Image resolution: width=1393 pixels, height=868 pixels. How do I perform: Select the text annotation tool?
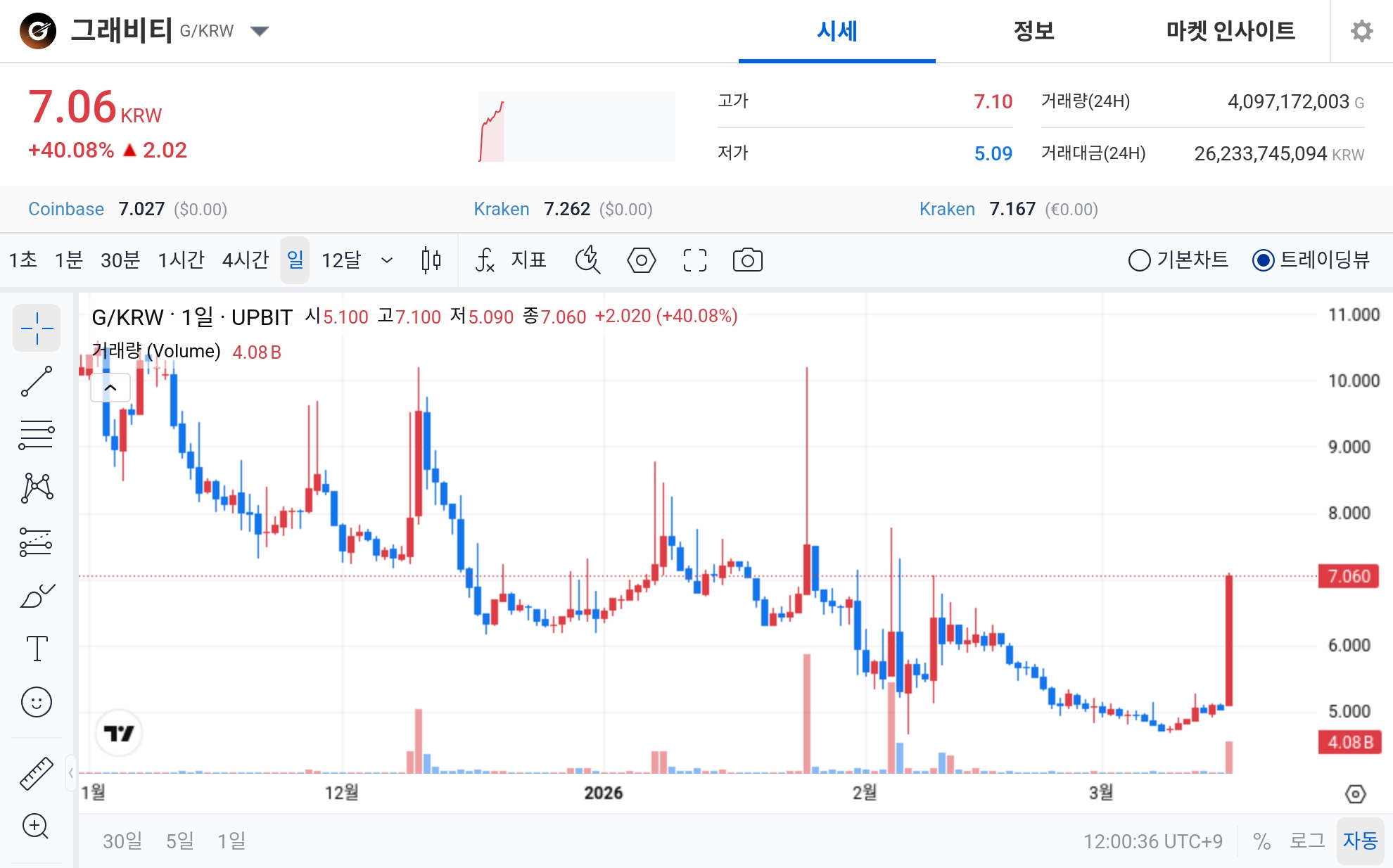tap(37, 649)
